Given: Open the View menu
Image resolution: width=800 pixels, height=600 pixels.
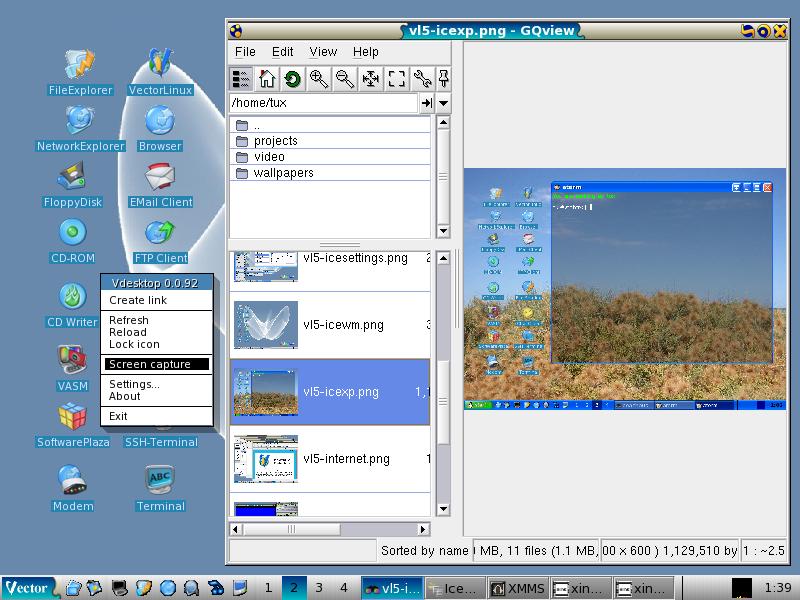Looking at the screenshot, I should tap(323, 52).
